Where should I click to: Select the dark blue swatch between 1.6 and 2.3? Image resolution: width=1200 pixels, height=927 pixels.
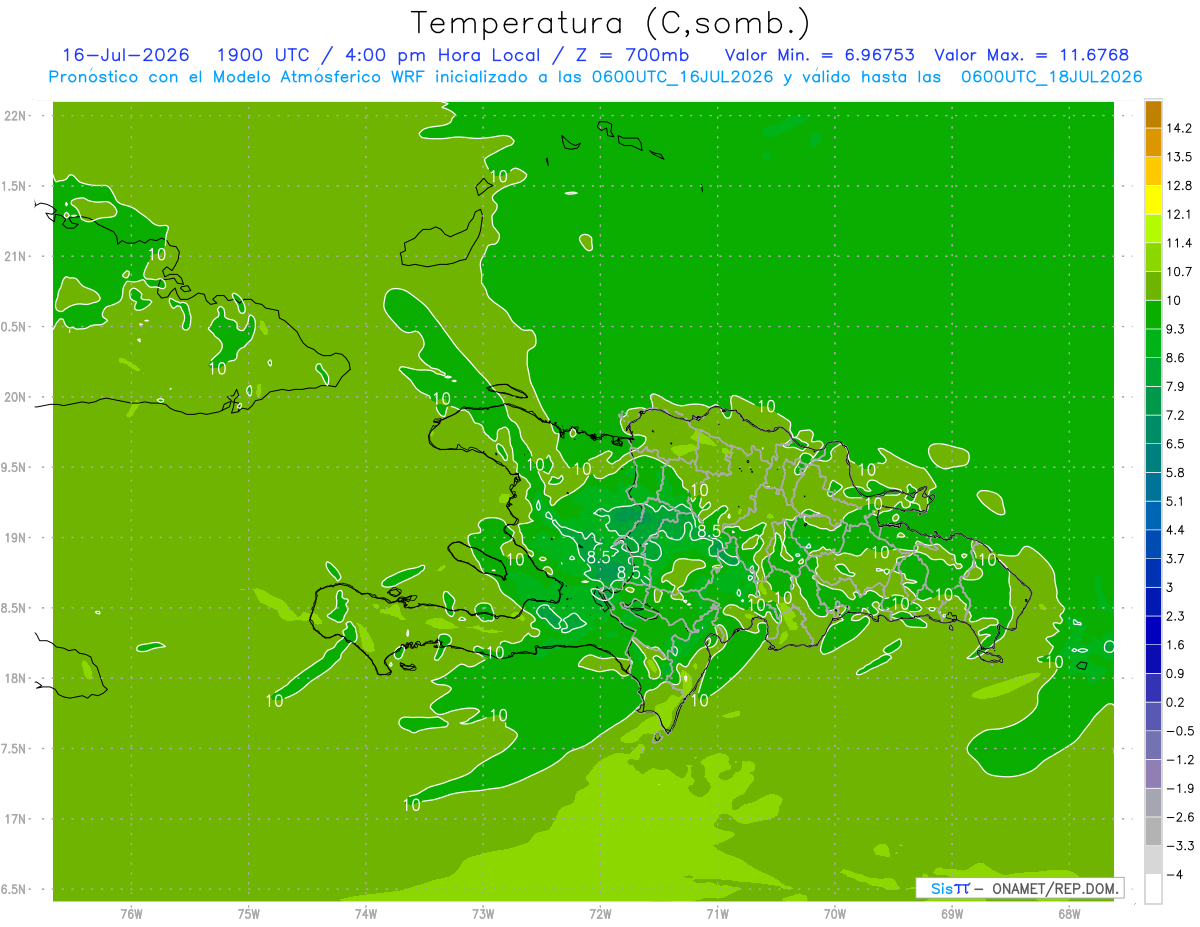click(1153, 630)
